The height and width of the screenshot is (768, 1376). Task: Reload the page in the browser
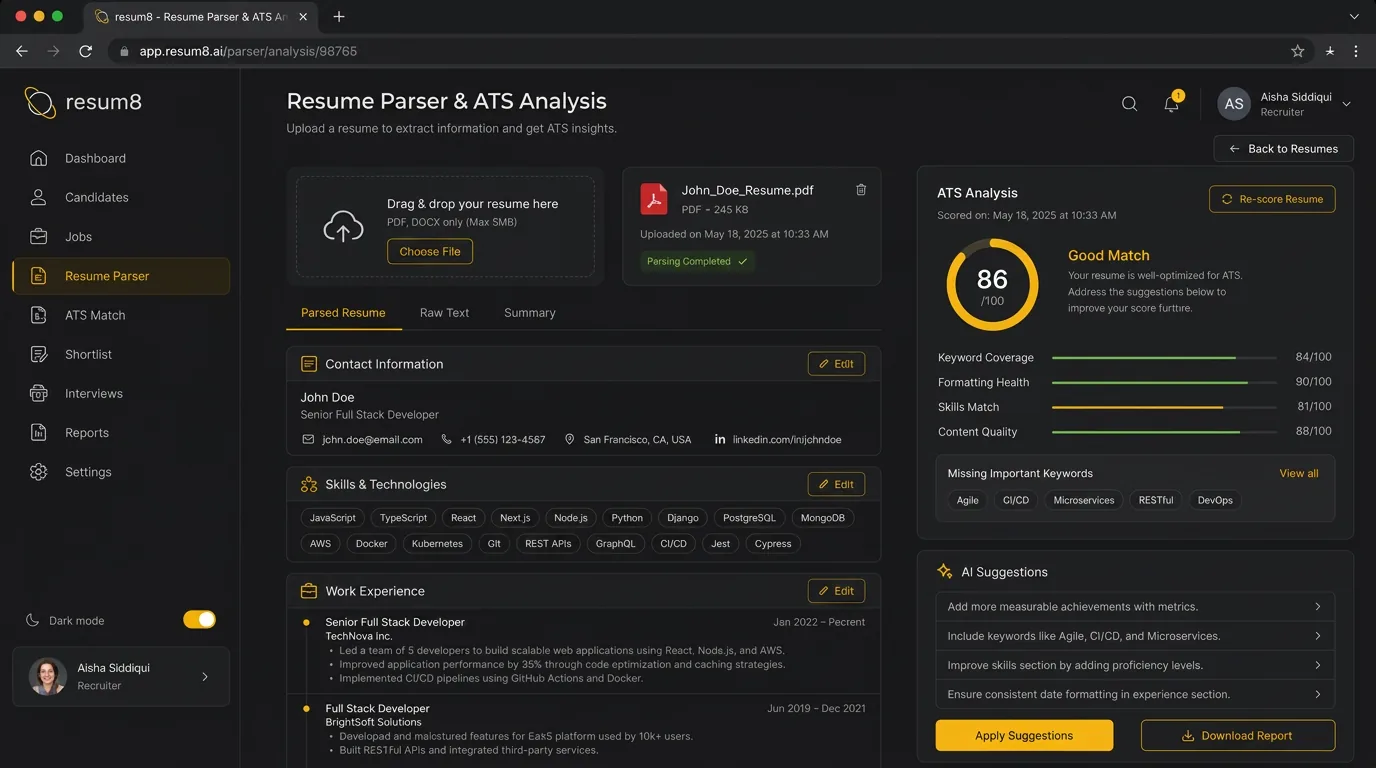(x=86, y=51)
